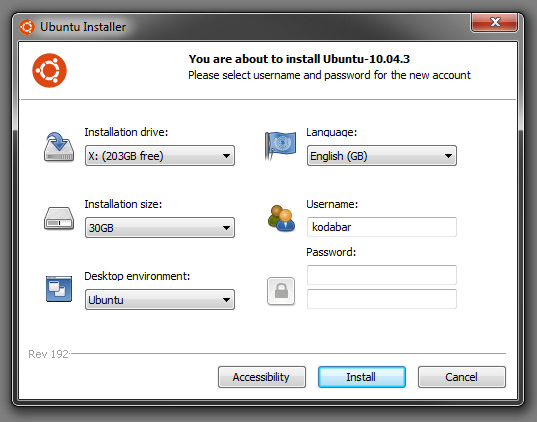Open the Accessibility options

click(262, 377)
